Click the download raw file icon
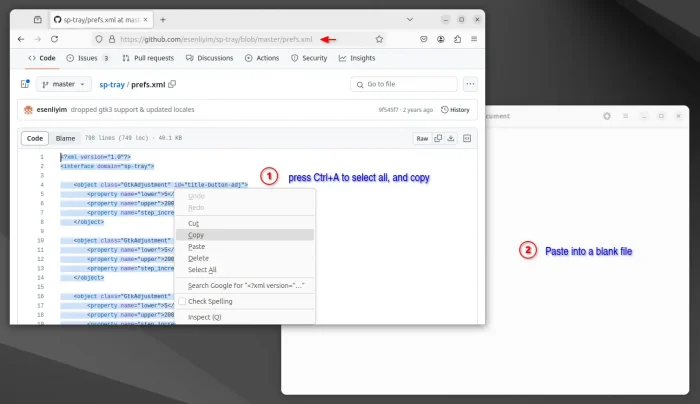Viewport: 700px width, 404px height. (x=450, y=139)
